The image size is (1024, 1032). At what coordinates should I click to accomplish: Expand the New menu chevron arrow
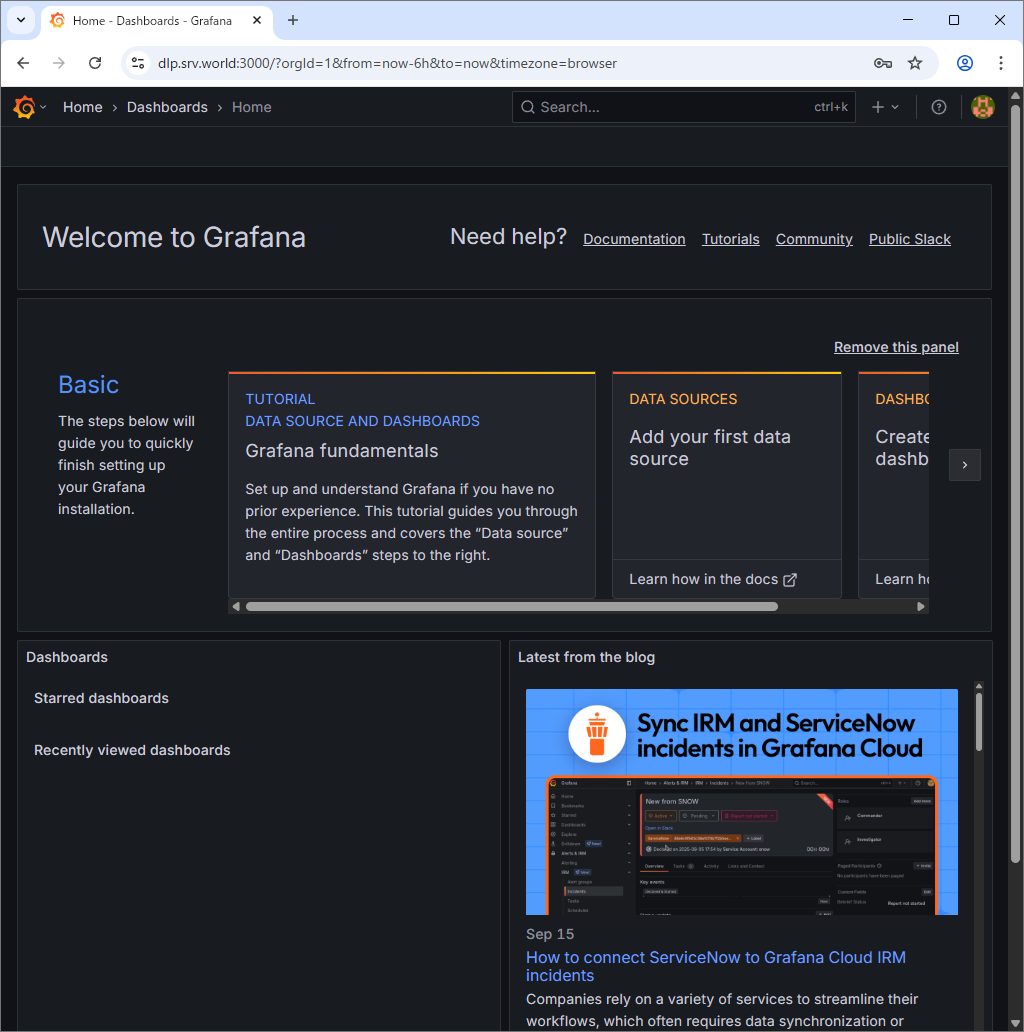895,107
